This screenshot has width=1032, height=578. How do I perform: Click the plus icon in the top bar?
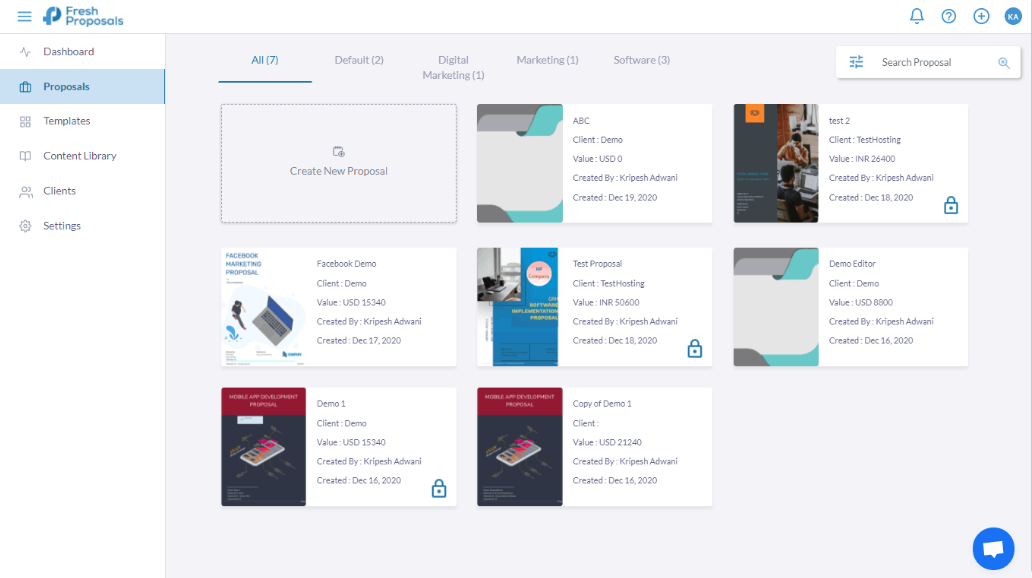coord(981,15)
